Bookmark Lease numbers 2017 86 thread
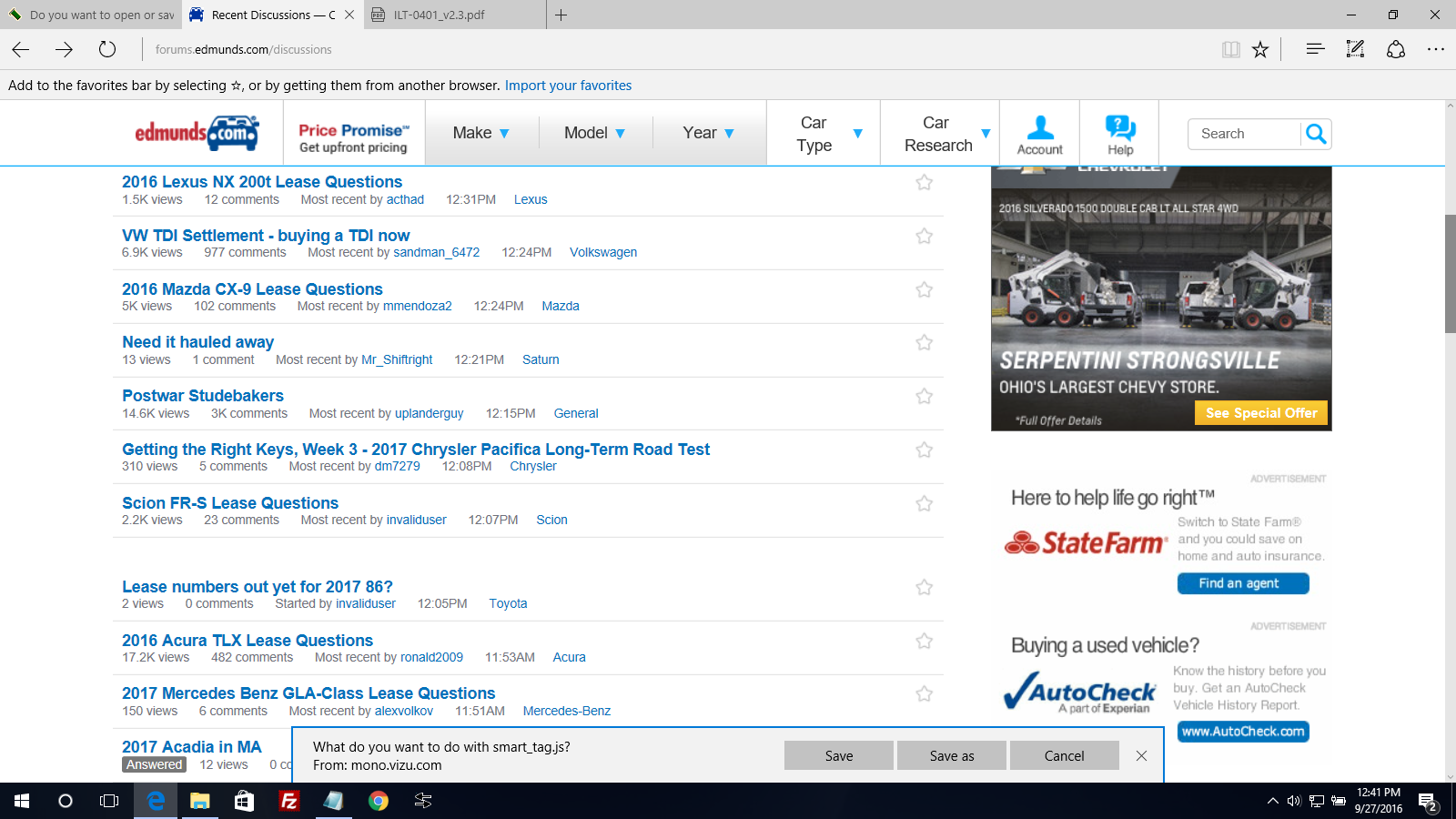 click(x=925, y=587)
